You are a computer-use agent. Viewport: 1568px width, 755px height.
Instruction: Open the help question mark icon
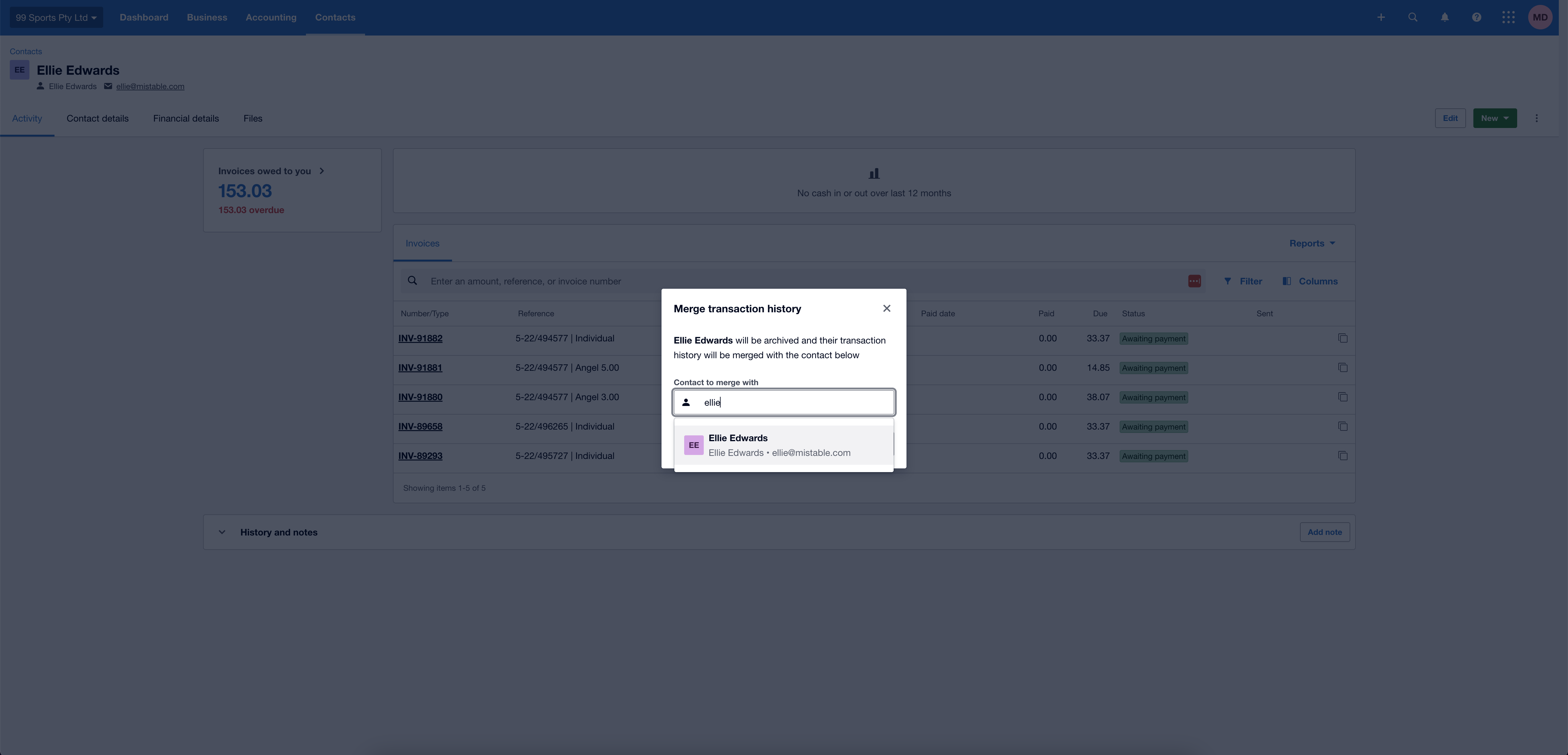(x=1476, y=18)
